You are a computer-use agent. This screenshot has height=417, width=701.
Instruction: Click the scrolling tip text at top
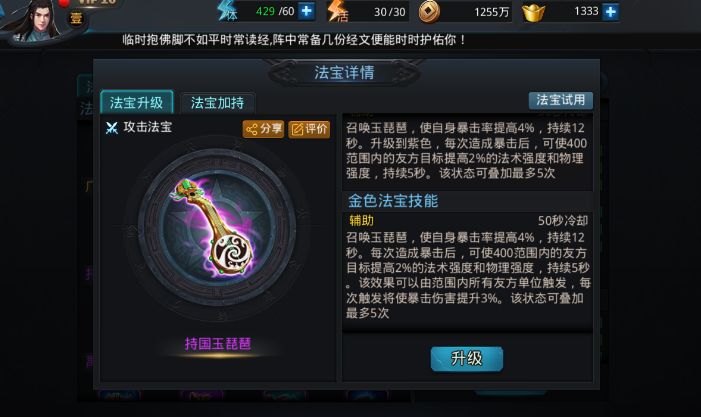[294, 40]
